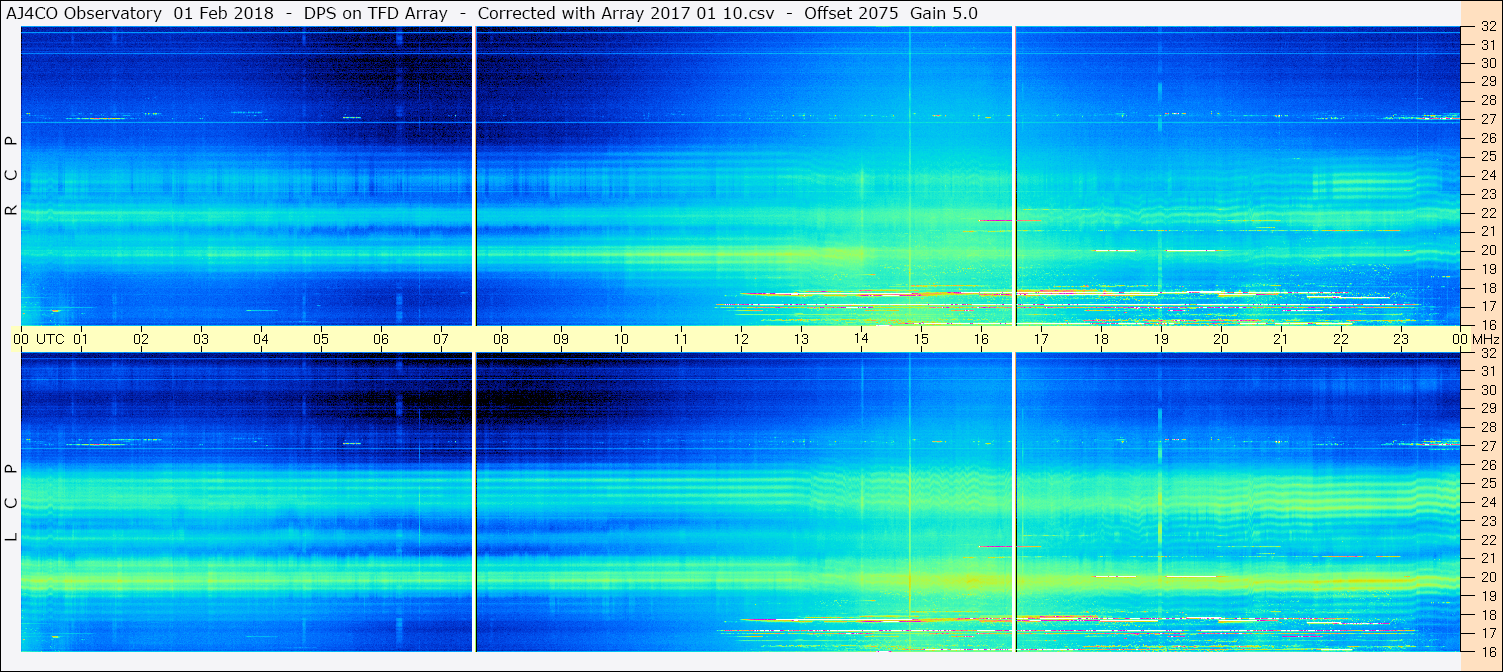This screenshot has width=1503, height=672.
Task: Click the 'MHz' unit label on axis
Action: coord(1484,339)
